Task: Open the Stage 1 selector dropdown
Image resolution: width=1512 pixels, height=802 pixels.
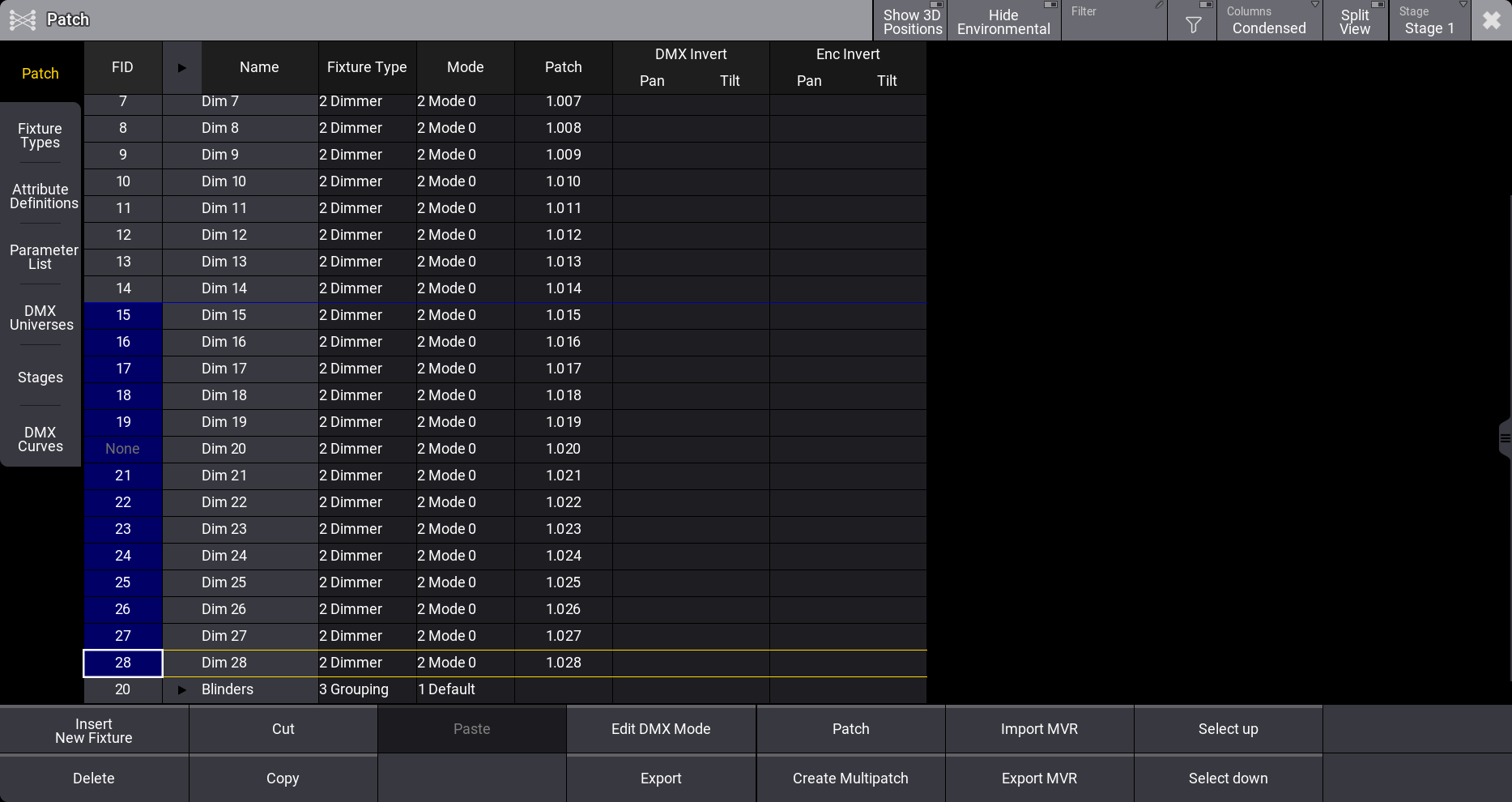Action: [x=1429, y=21]
